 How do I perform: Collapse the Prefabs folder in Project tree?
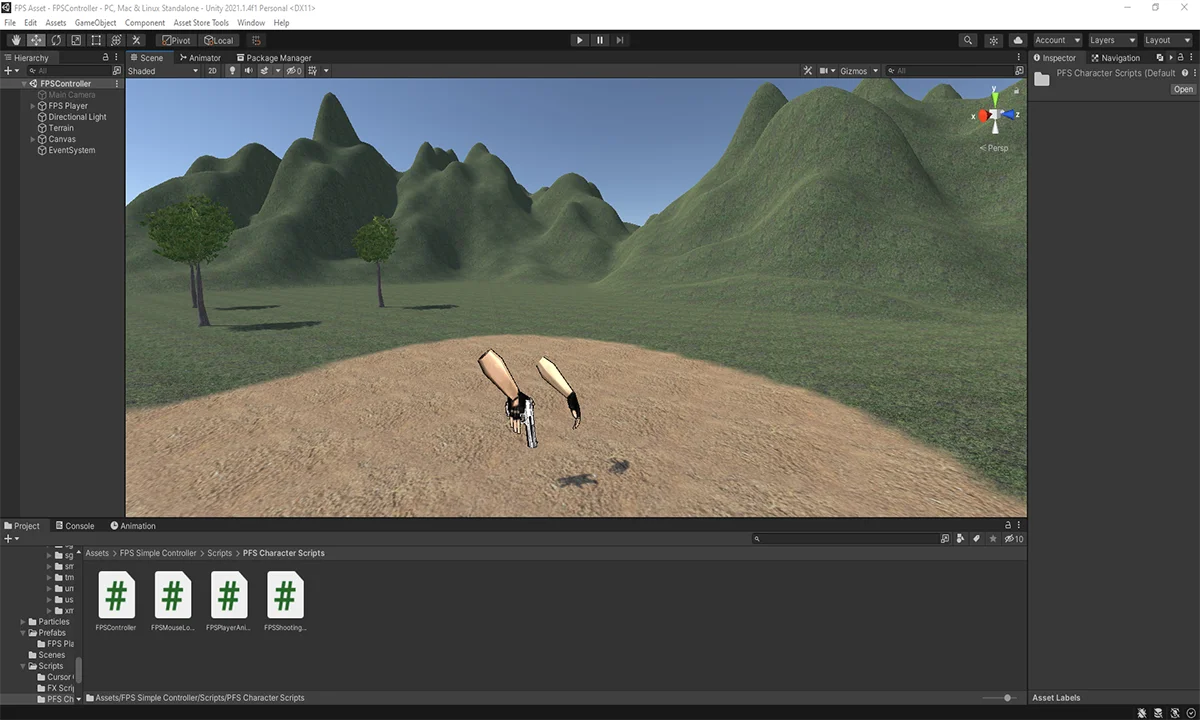pos(23,633)
